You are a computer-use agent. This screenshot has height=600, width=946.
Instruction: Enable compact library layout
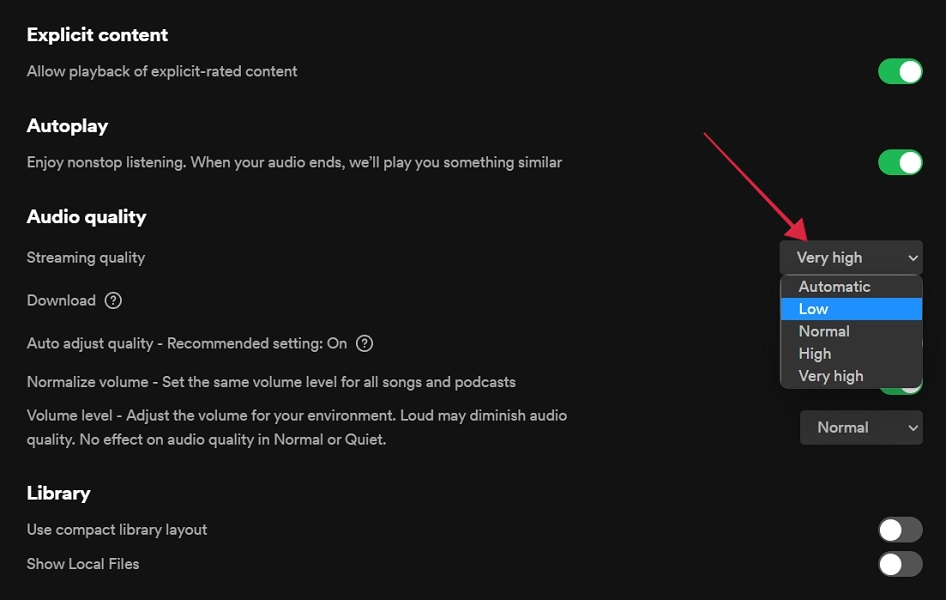899,529
